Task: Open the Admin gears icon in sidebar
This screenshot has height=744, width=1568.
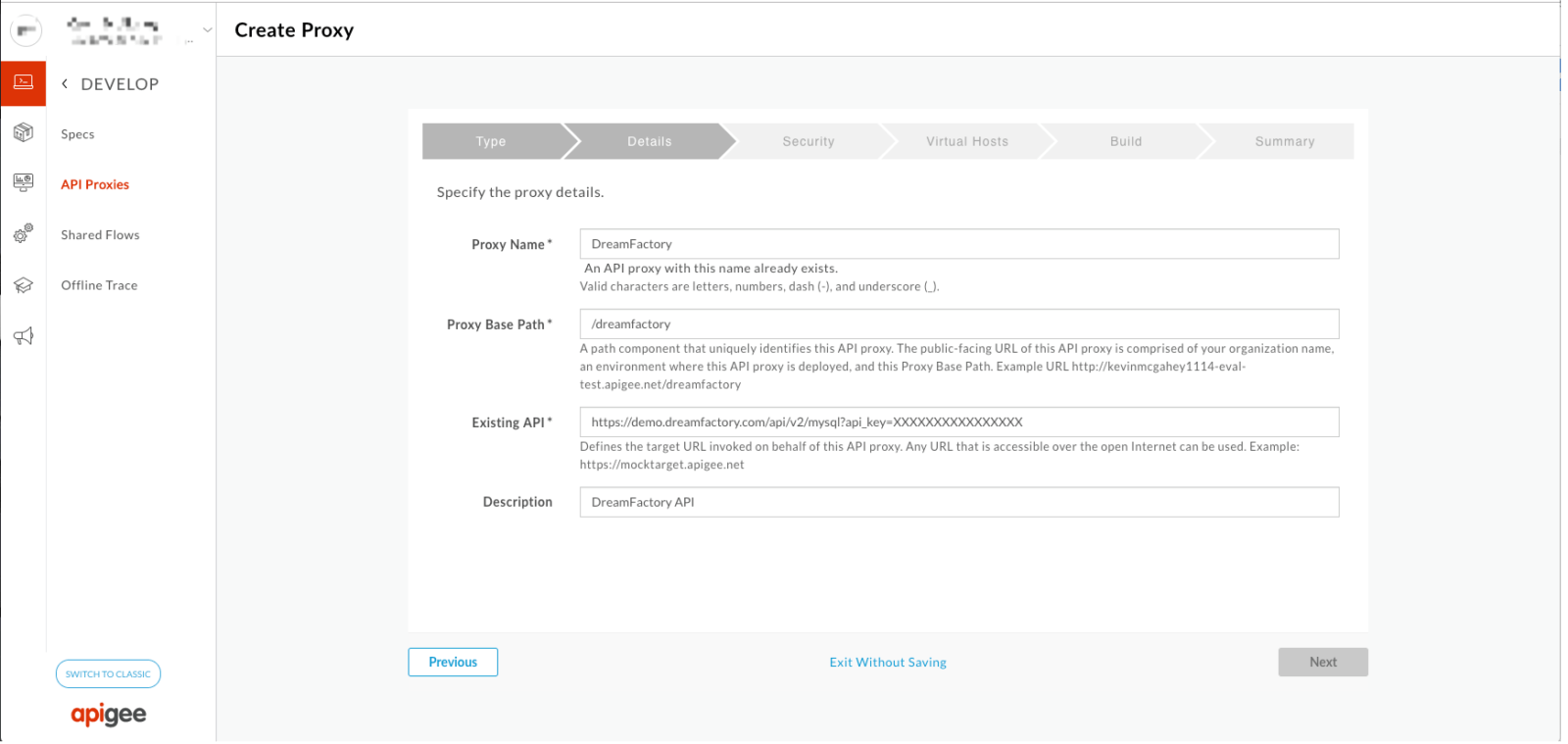Action: point(24,233)
